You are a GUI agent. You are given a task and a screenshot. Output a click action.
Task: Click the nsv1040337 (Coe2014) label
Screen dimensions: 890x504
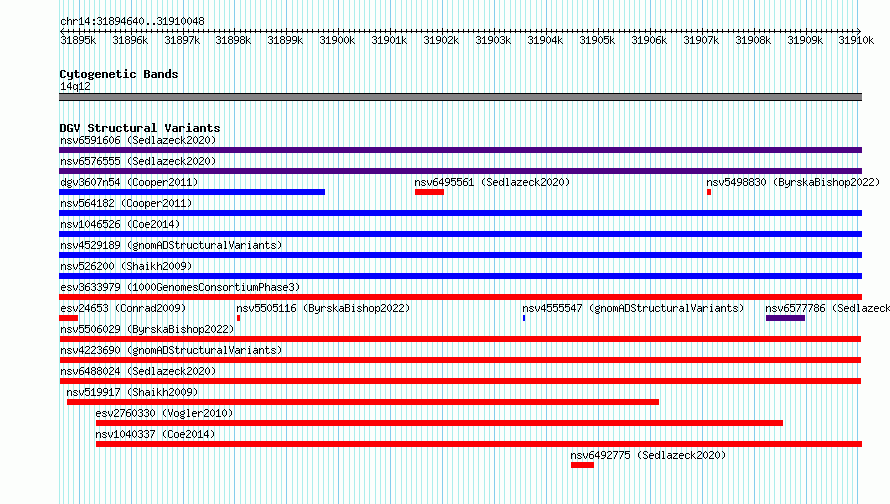[155, 434]
